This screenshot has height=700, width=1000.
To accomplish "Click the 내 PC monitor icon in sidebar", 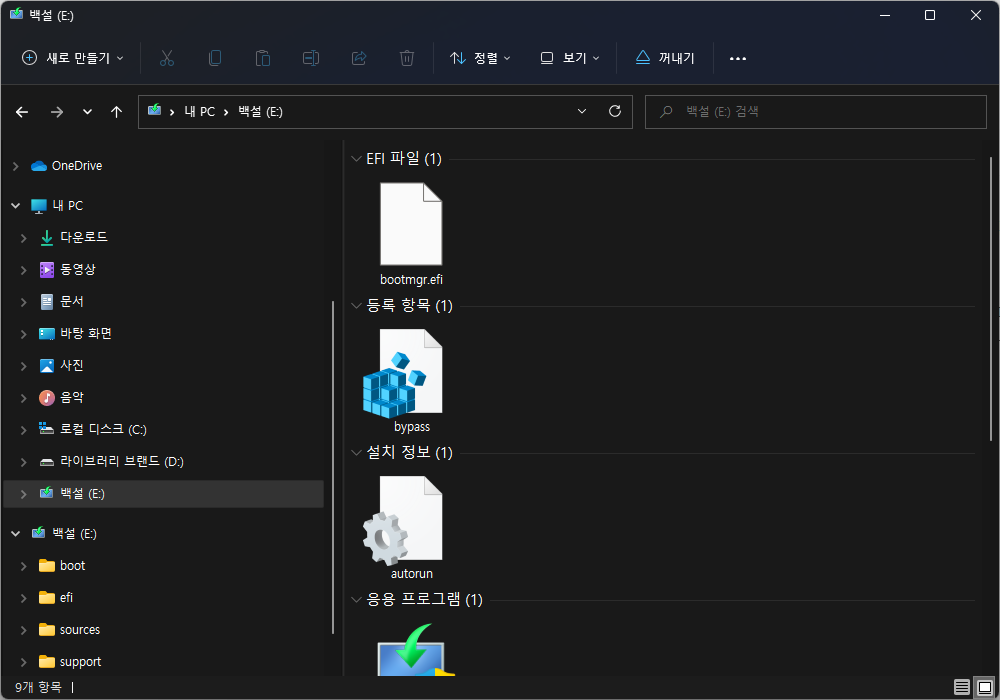I will pos(39,206).
